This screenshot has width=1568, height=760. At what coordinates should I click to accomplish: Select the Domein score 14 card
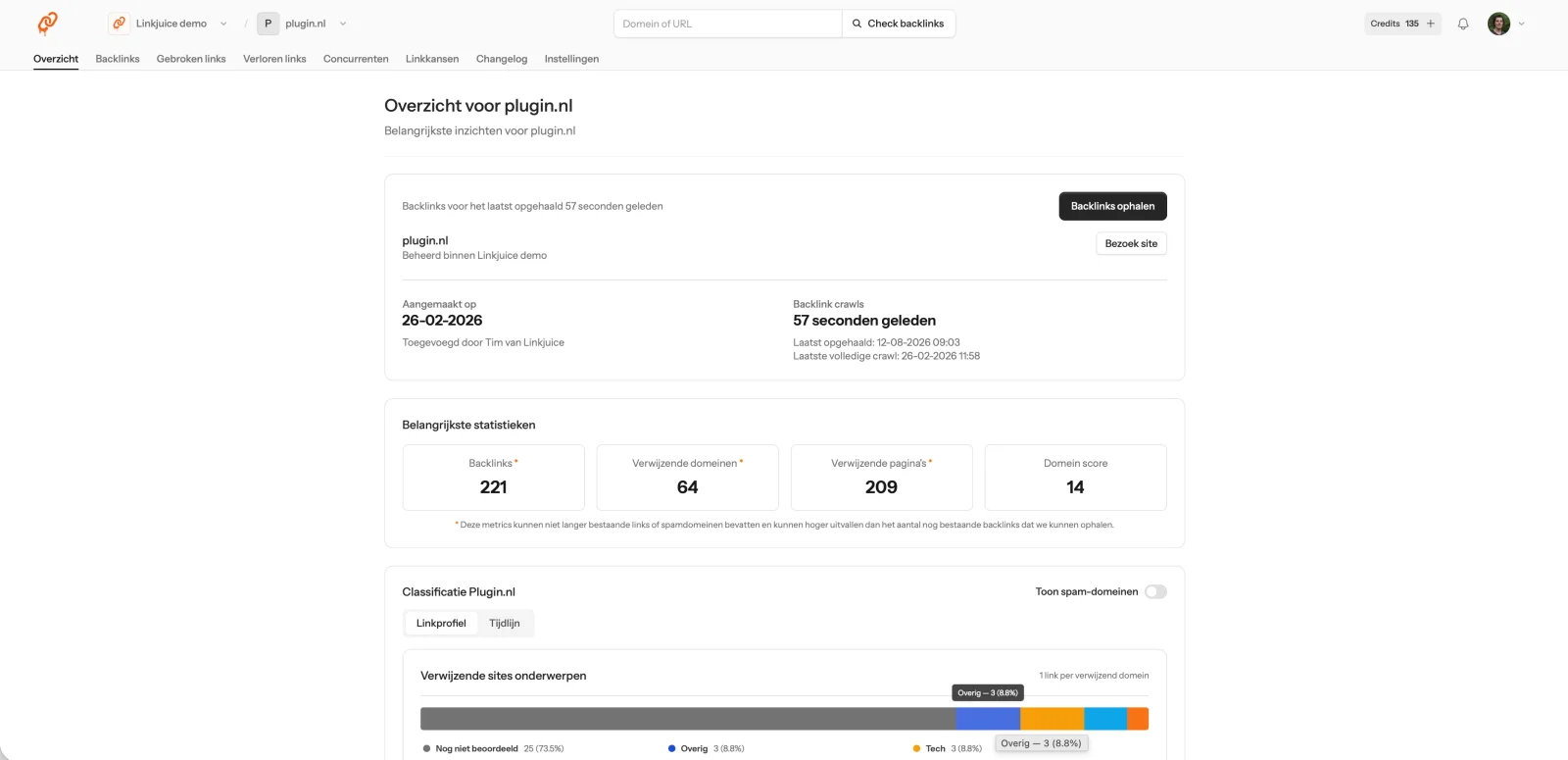1075,478
